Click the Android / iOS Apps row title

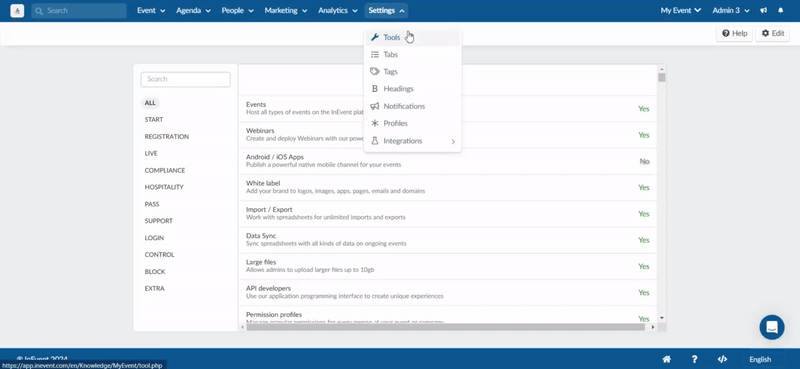coord(275,157)
